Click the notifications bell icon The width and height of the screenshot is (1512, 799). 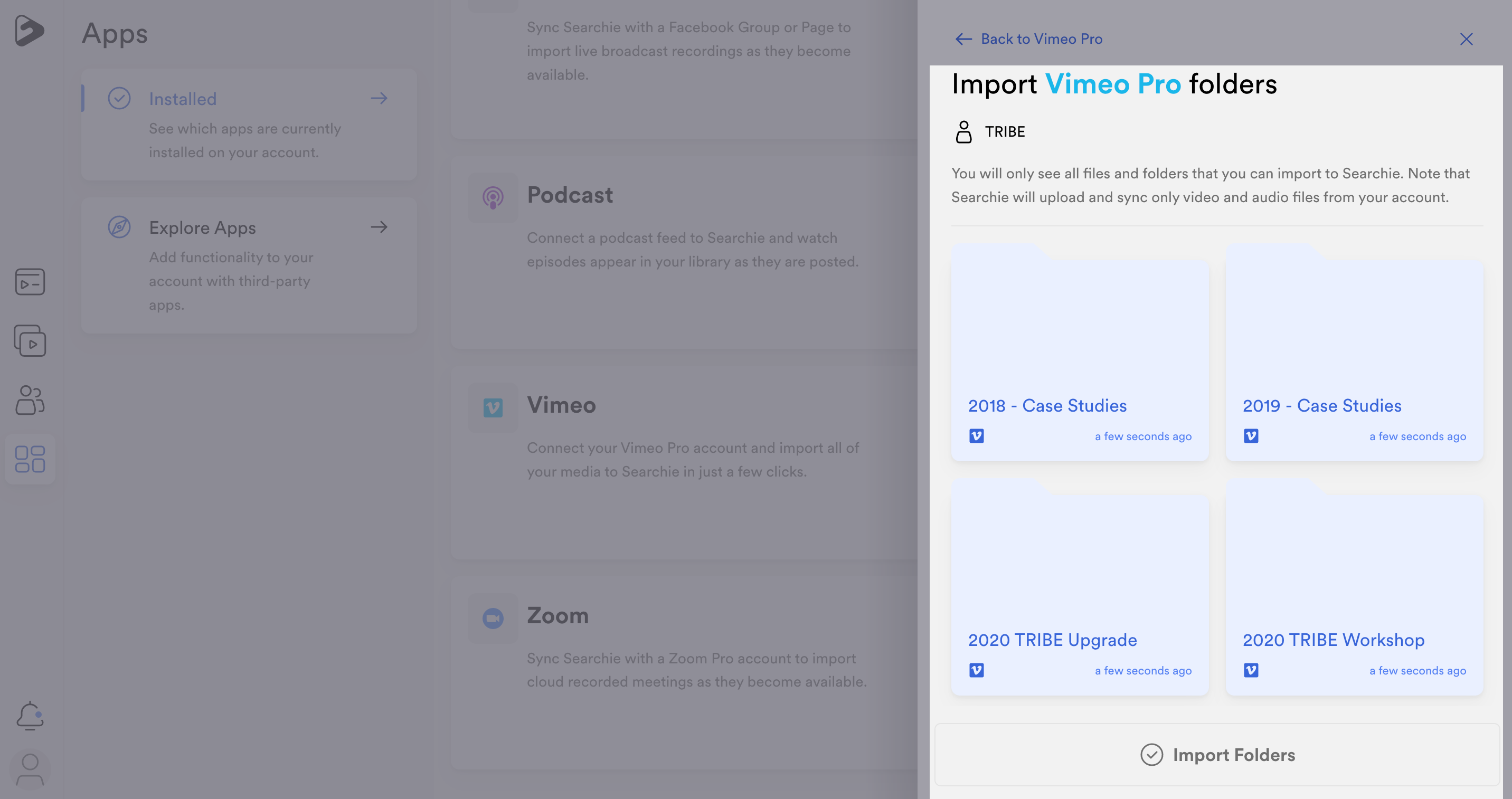point(30,715)
